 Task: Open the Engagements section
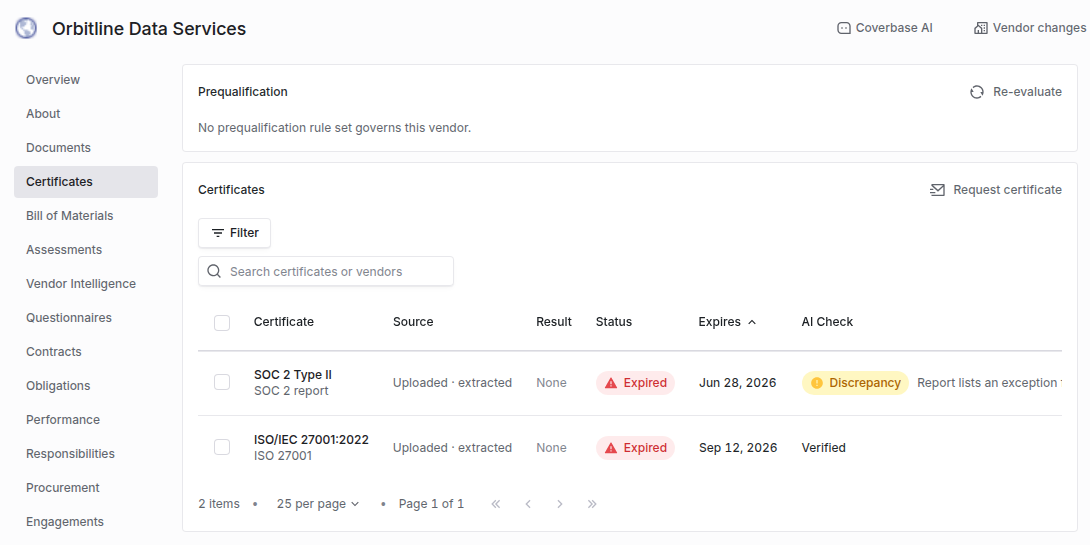tap(86, 523)
